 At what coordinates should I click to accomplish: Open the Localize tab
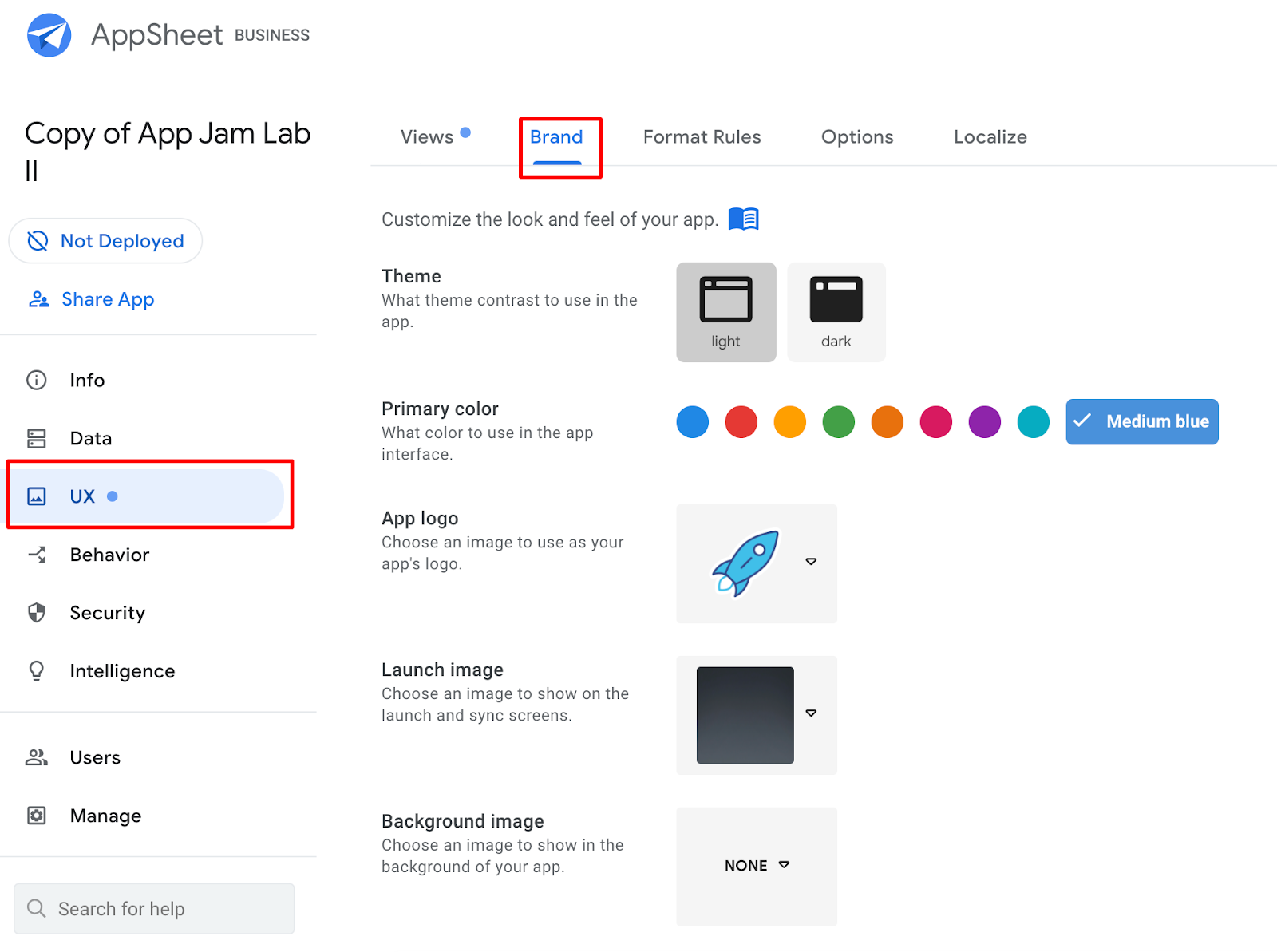990,137
